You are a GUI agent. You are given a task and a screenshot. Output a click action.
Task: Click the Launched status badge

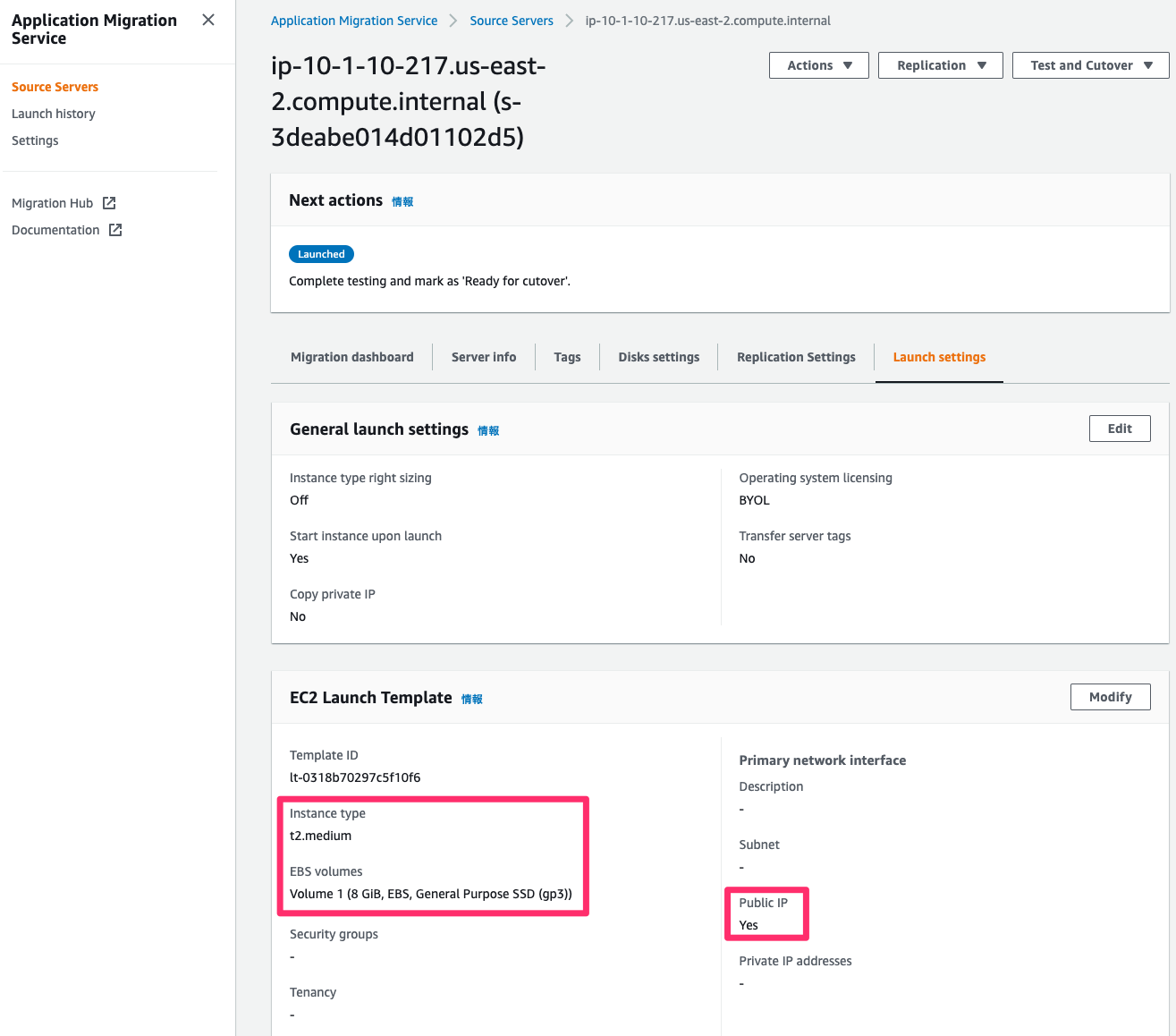coord(321,254)
